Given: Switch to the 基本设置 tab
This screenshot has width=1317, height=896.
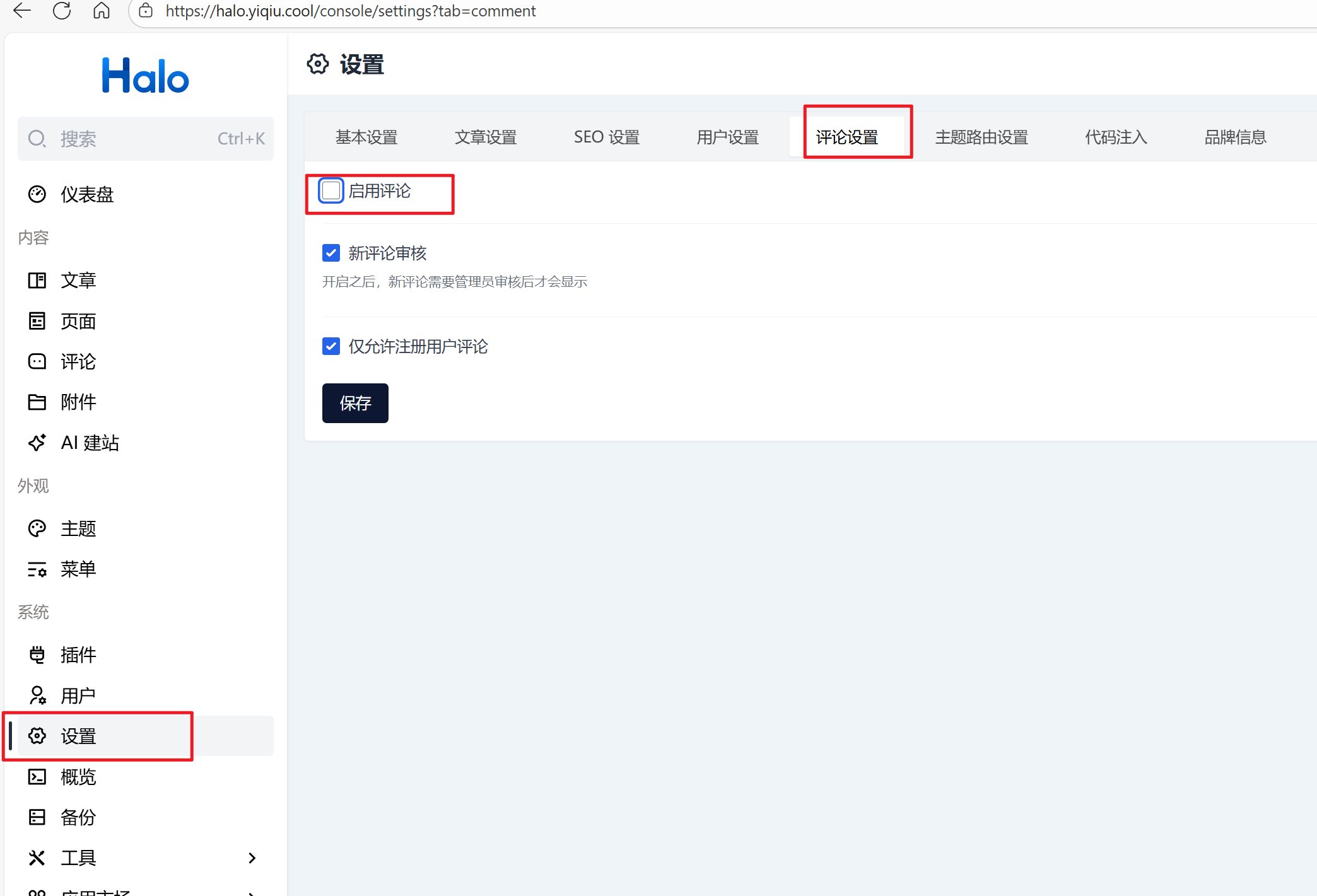Looking at the screenshot, I should (366, 137).
